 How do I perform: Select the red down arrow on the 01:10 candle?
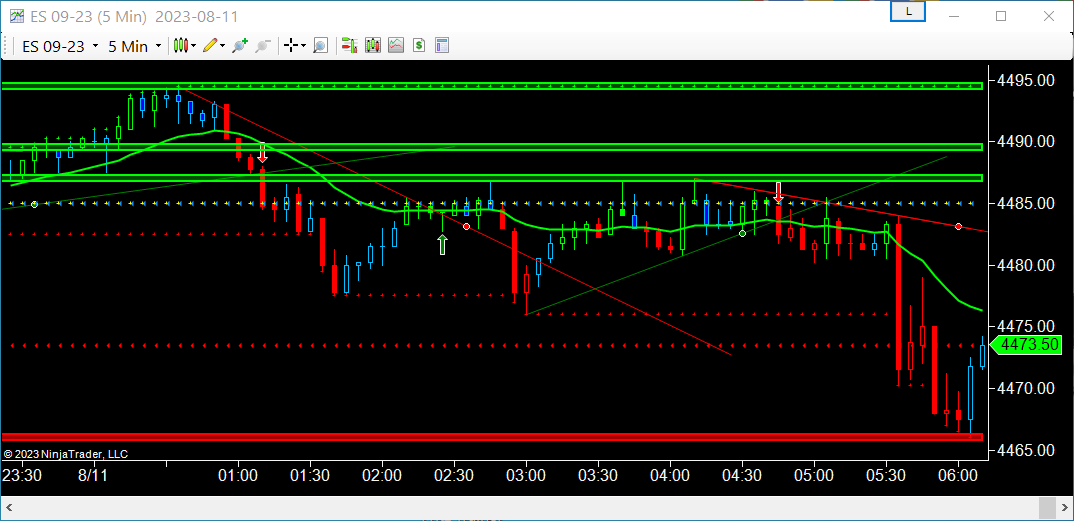coord(262,152)
